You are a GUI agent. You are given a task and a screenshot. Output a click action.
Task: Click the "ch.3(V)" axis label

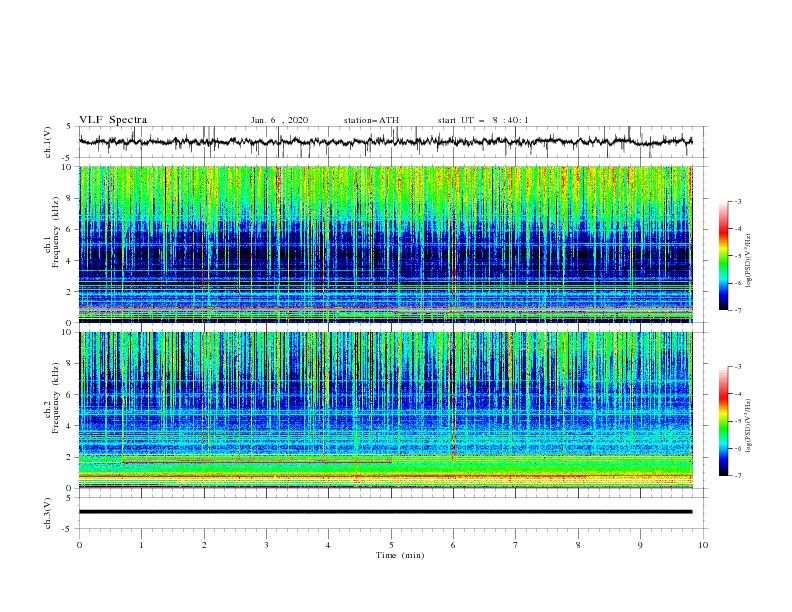pos(48,513)
